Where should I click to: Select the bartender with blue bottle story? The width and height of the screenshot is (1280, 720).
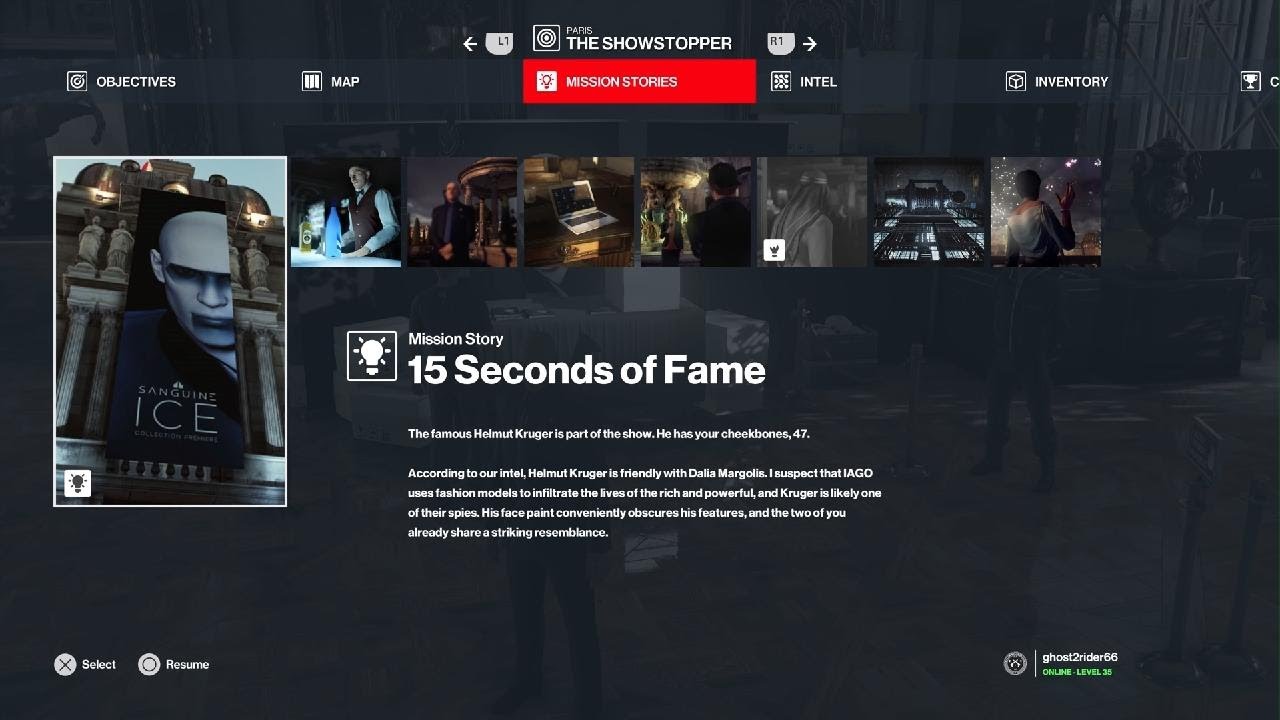coord(345,212)
